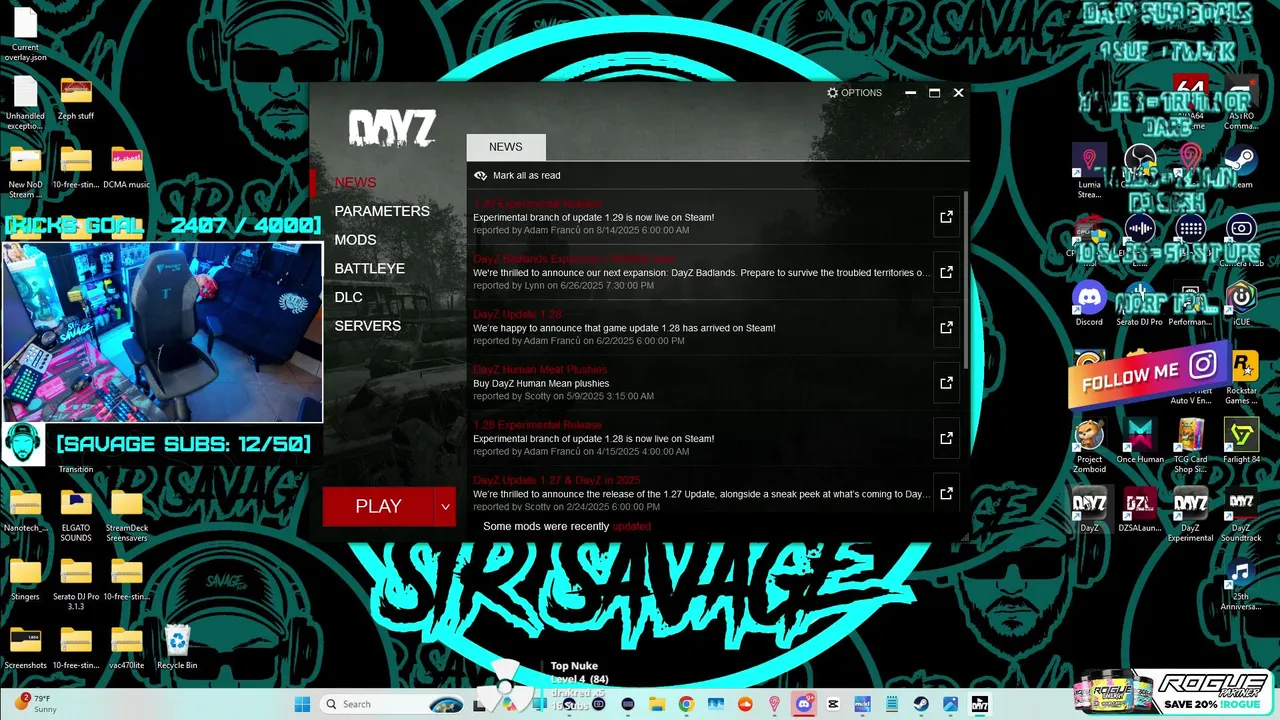1280x720 pixels.
Task: Open the weather widget showing 79°F
Action: click(36, 703)
